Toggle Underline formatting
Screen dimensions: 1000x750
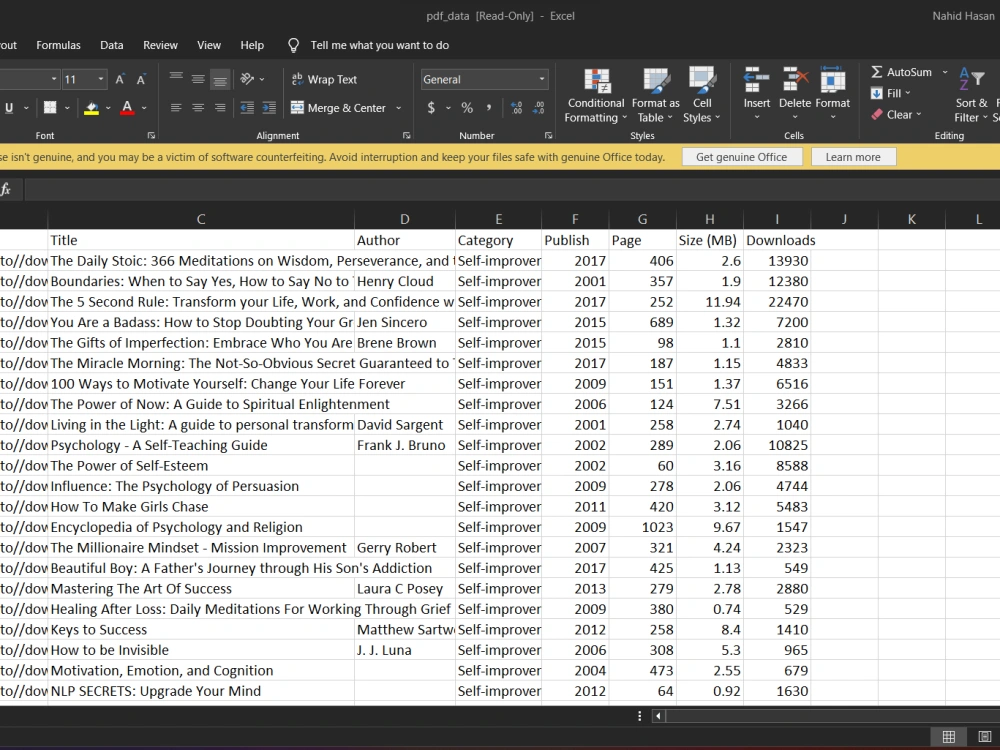click(x=8, y=107)
